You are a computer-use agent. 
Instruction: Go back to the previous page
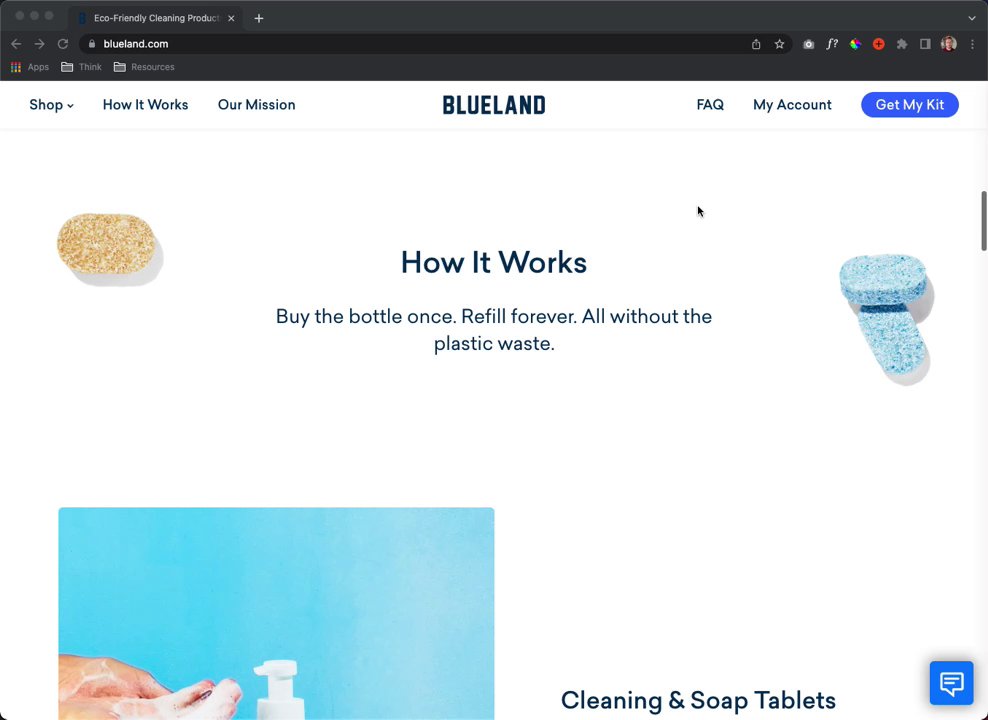pyautogui.click(x=16, y=44)
